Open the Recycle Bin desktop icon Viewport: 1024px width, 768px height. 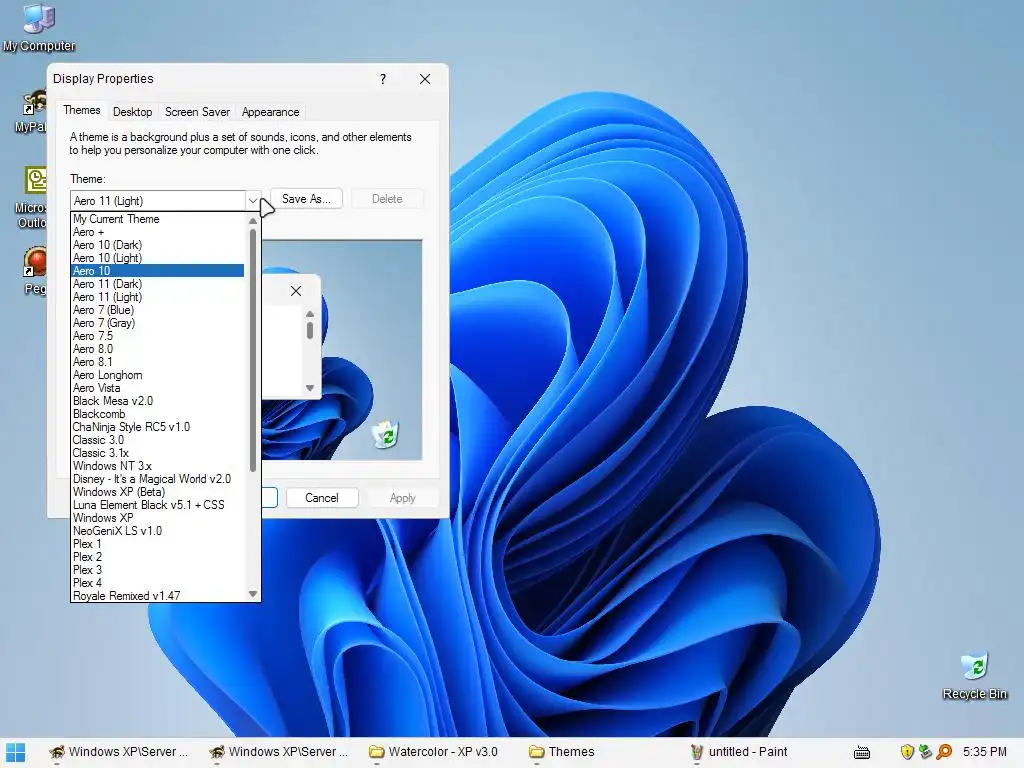point(974,676)
